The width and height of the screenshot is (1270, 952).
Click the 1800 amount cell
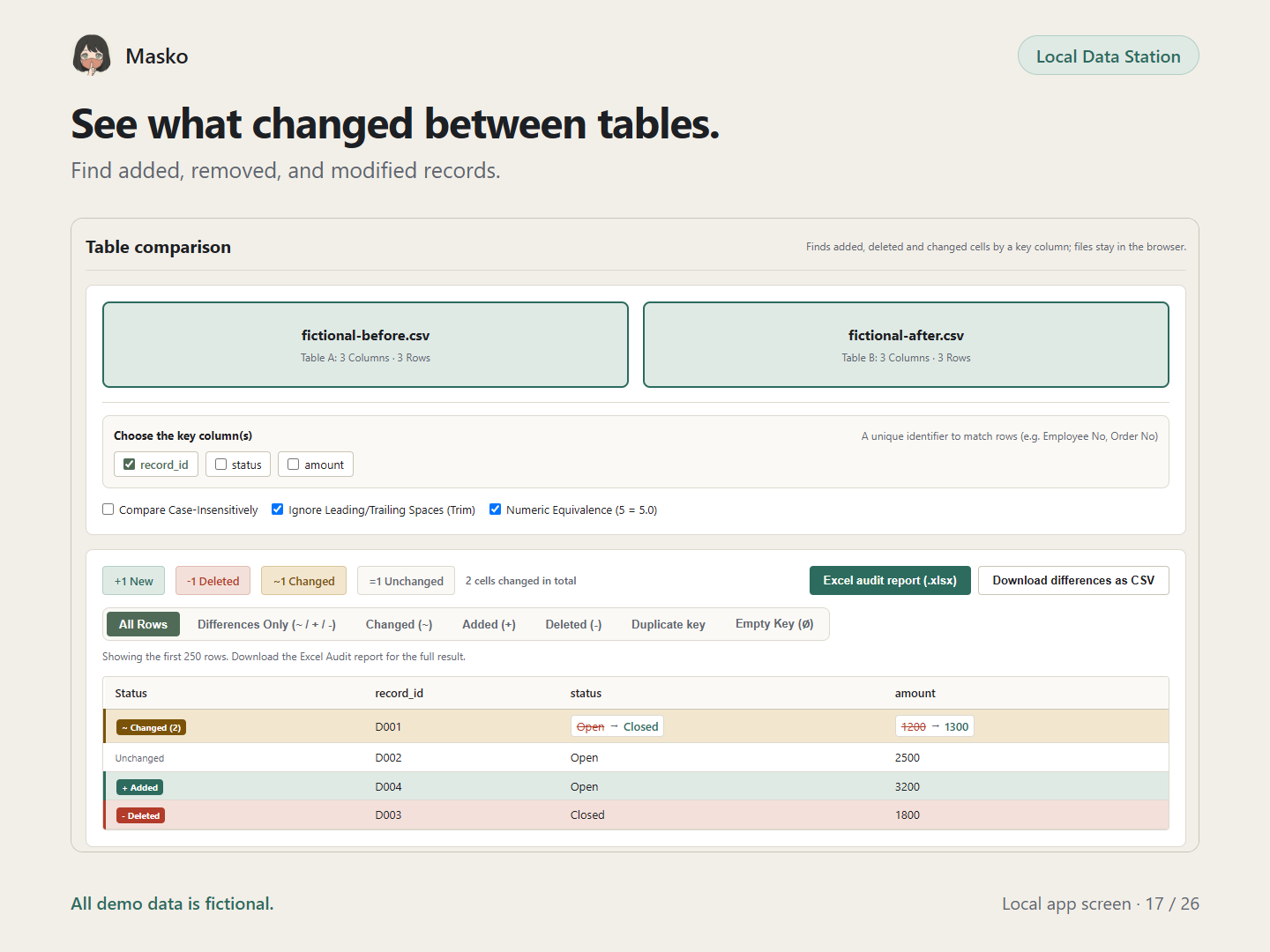click(908, 815)
